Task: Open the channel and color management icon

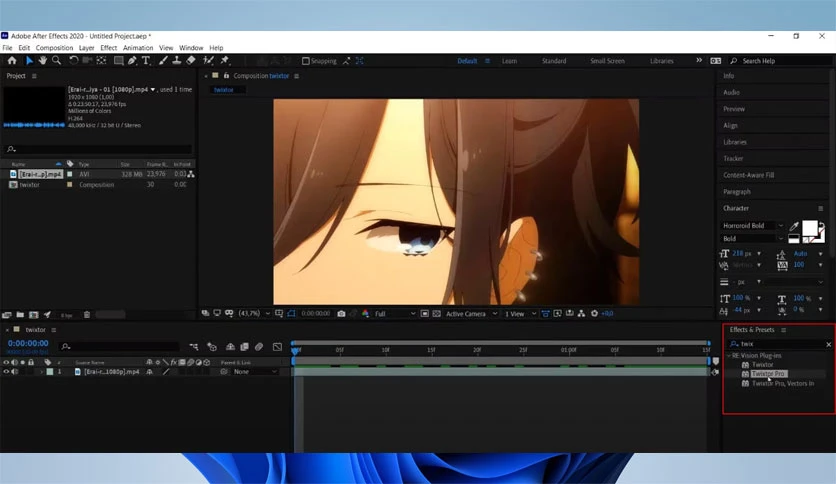Action: pos(365,313)
